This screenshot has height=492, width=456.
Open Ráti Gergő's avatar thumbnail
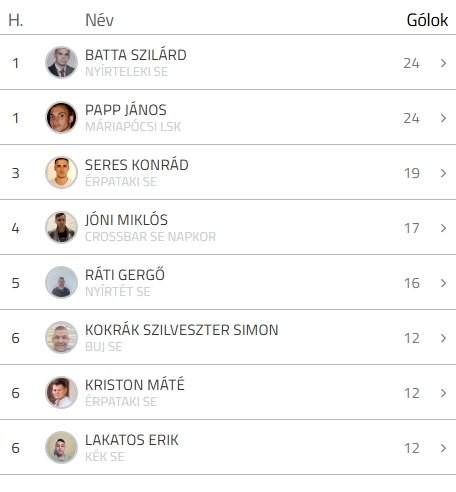(x=61, y=282)
